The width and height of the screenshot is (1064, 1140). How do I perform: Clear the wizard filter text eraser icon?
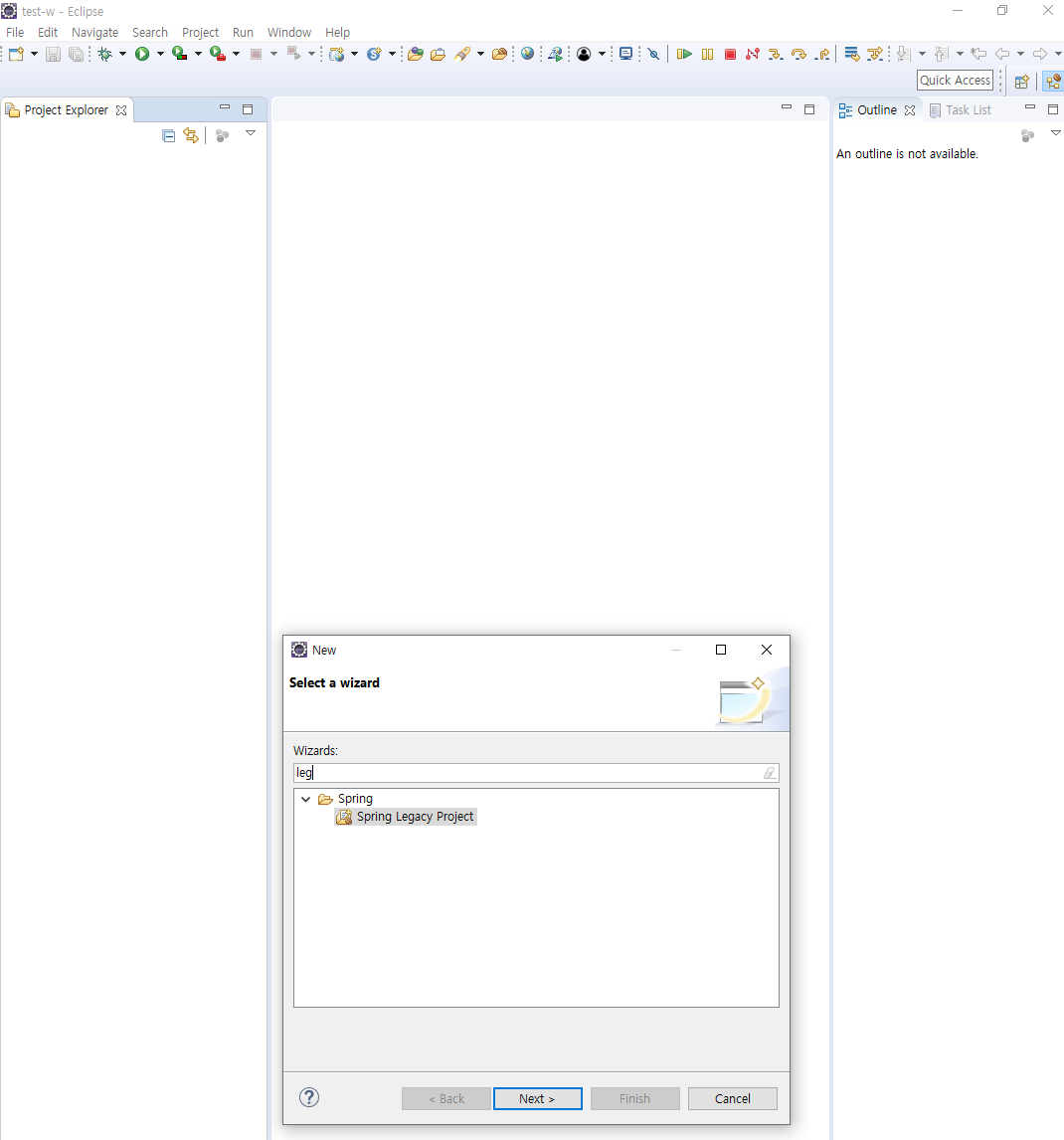pyautogui.click(x=770, y=773)
